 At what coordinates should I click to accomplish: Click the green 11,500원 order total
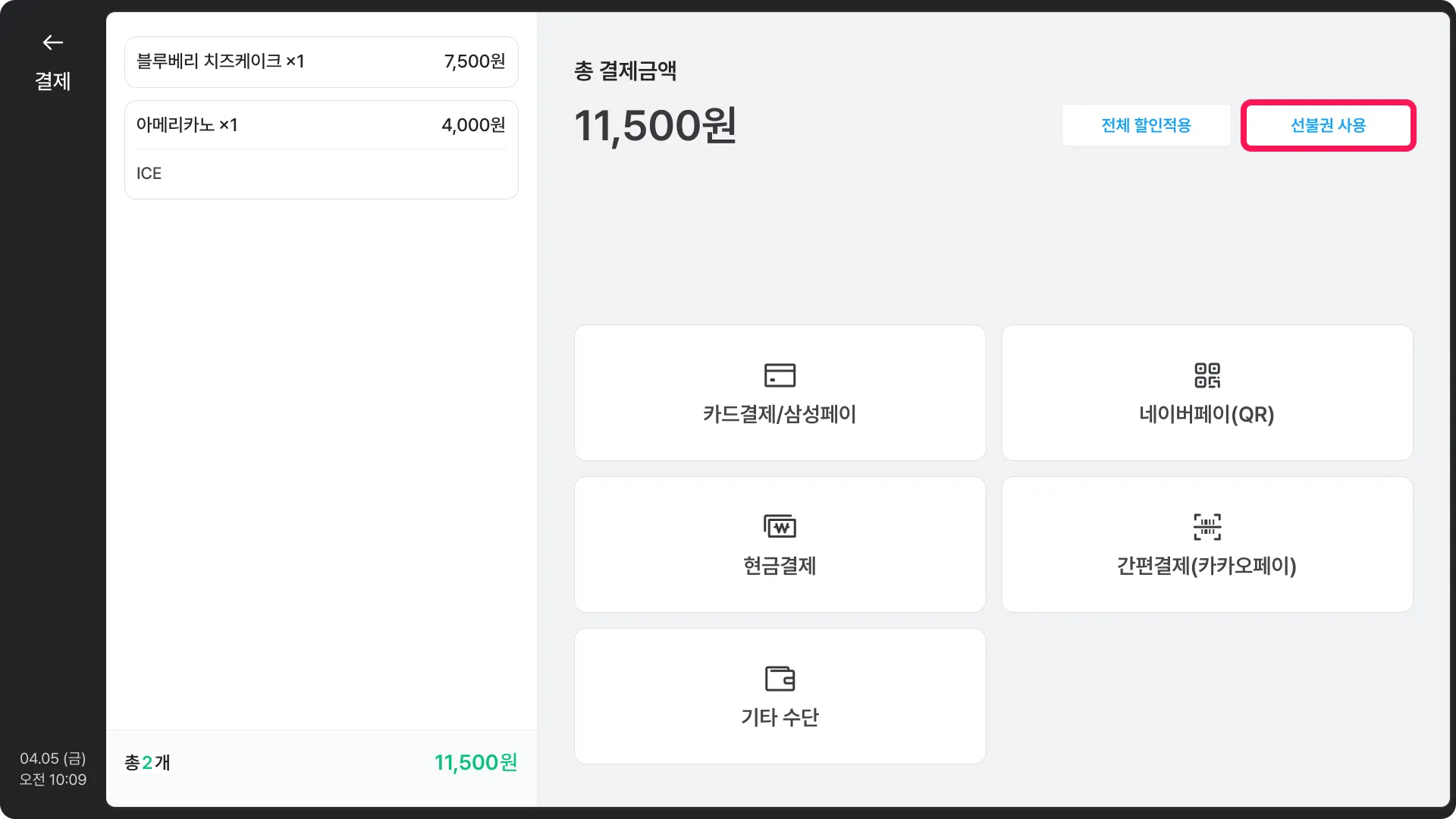coord(475,762)
